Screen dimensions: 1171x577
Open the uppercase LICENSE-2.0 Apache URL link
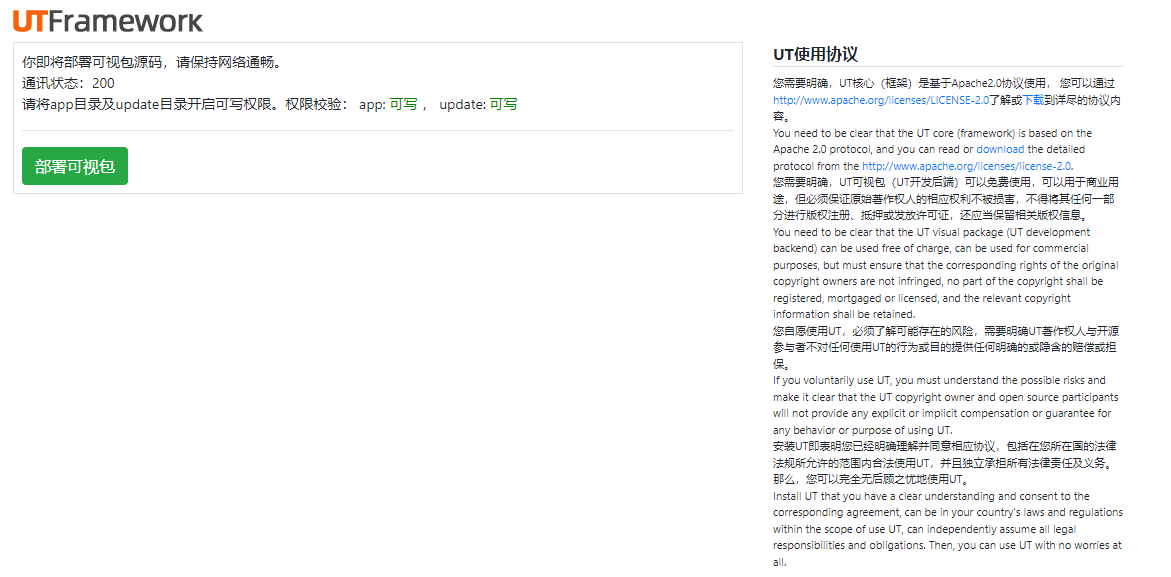[x=880, y=100]
